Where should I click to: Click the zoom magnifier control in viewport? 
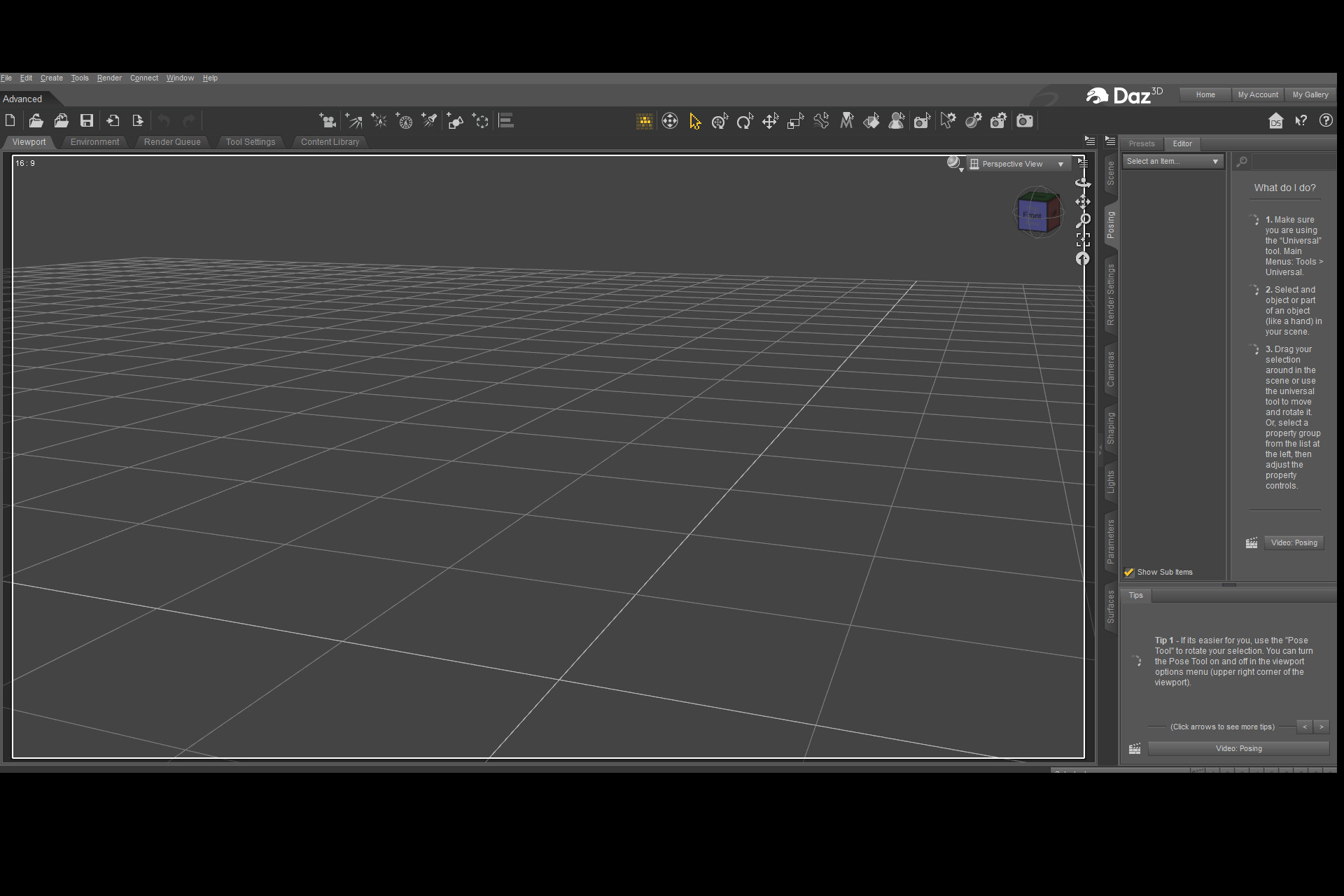click(1083, 220)
